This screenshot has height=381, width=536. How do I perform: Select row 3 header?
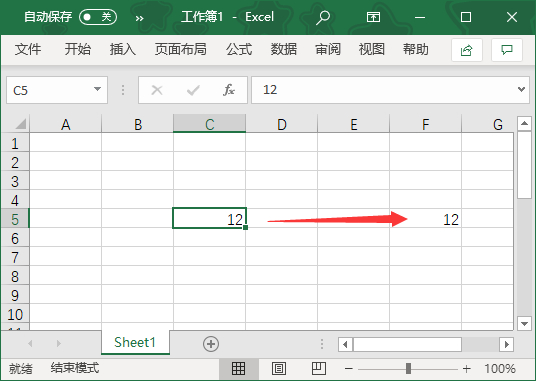[x=15, y=180]
